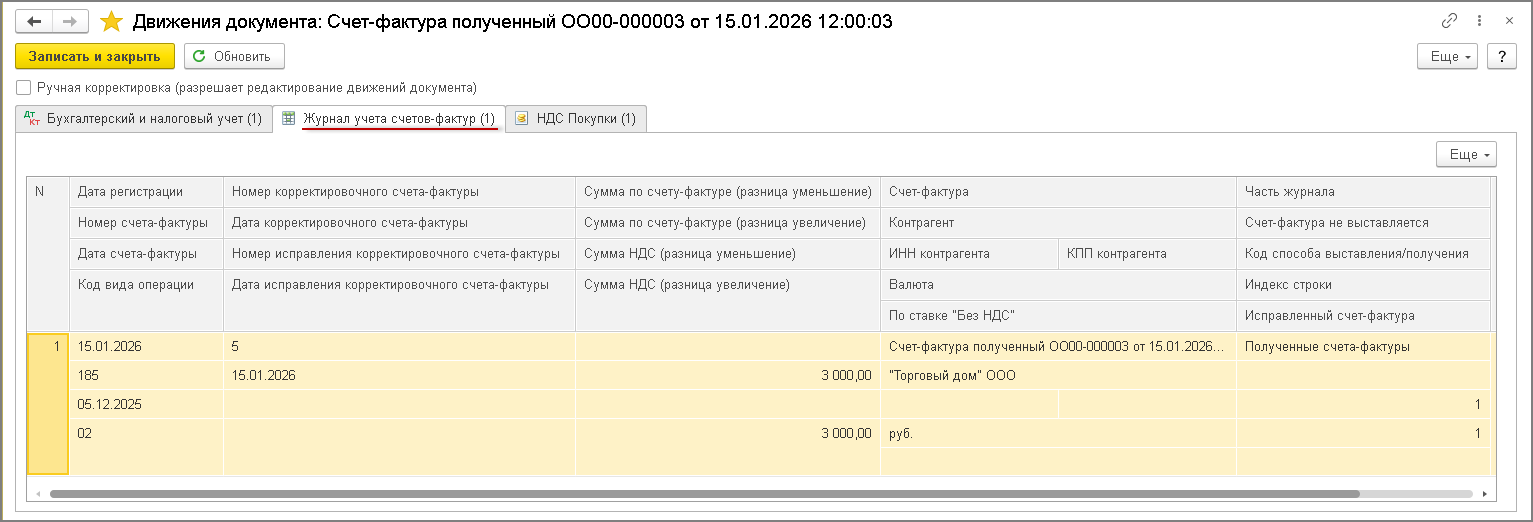Click Сумма по счету-фактуре (разница увеличение) header
Viewport: 1533px width, 522px height.
[728, 223]
